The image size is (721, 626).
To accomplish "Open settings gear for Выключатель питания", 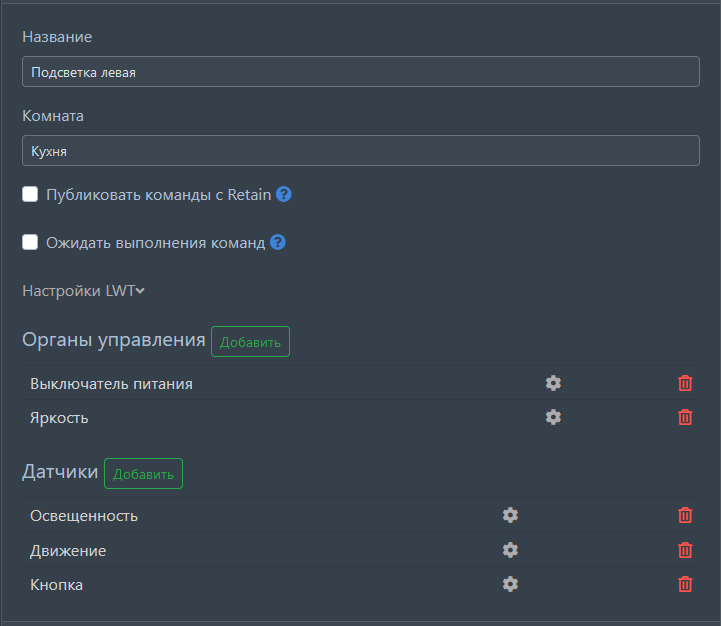I will (x=553, y=383).
